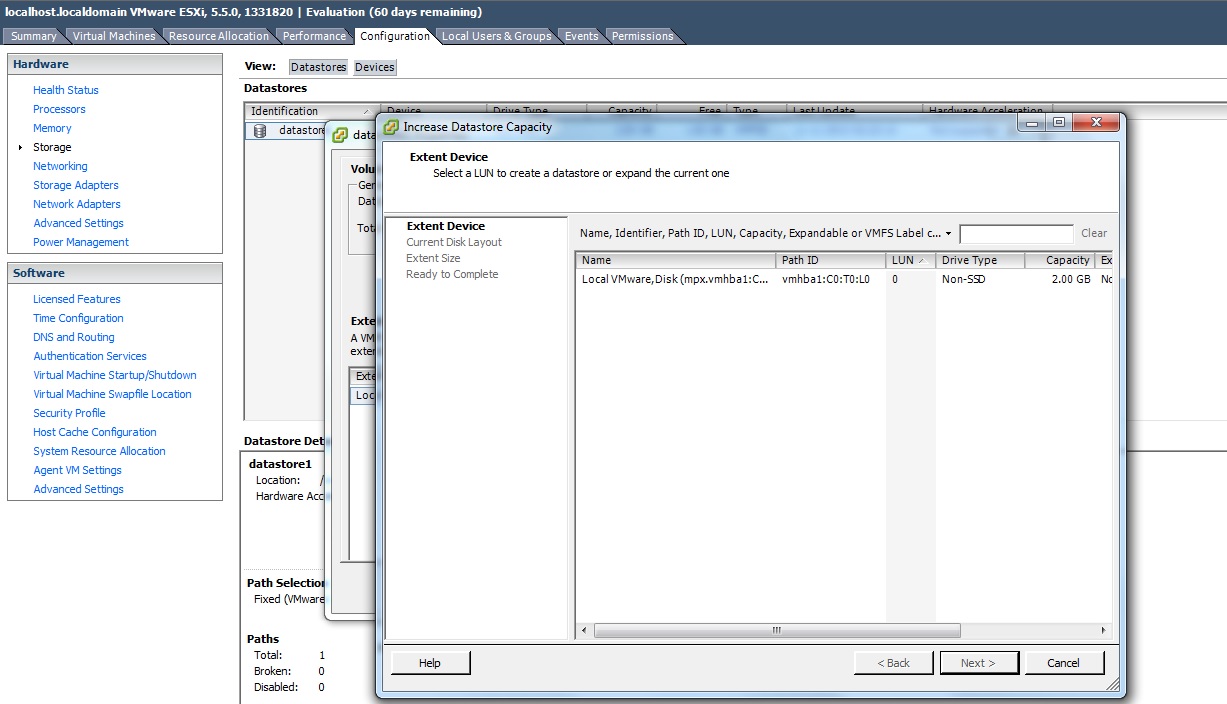The image size is (1227, 704).
Task: Click right arrow of device list scrollbar
Action: point(1104,631)
